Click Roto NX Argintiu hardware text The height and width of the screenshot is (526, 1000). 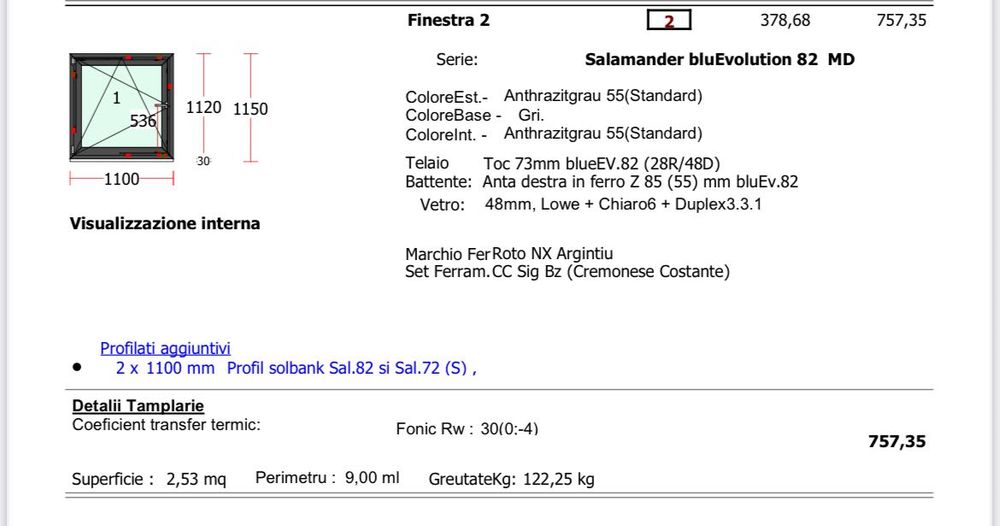[x=552, y=254]
